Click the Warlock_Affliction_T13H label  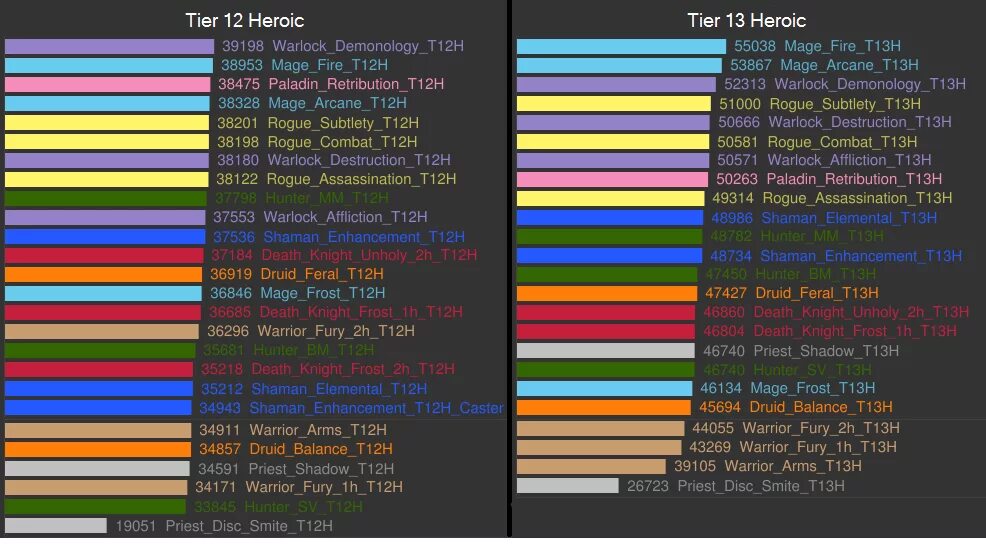[849, 160]
